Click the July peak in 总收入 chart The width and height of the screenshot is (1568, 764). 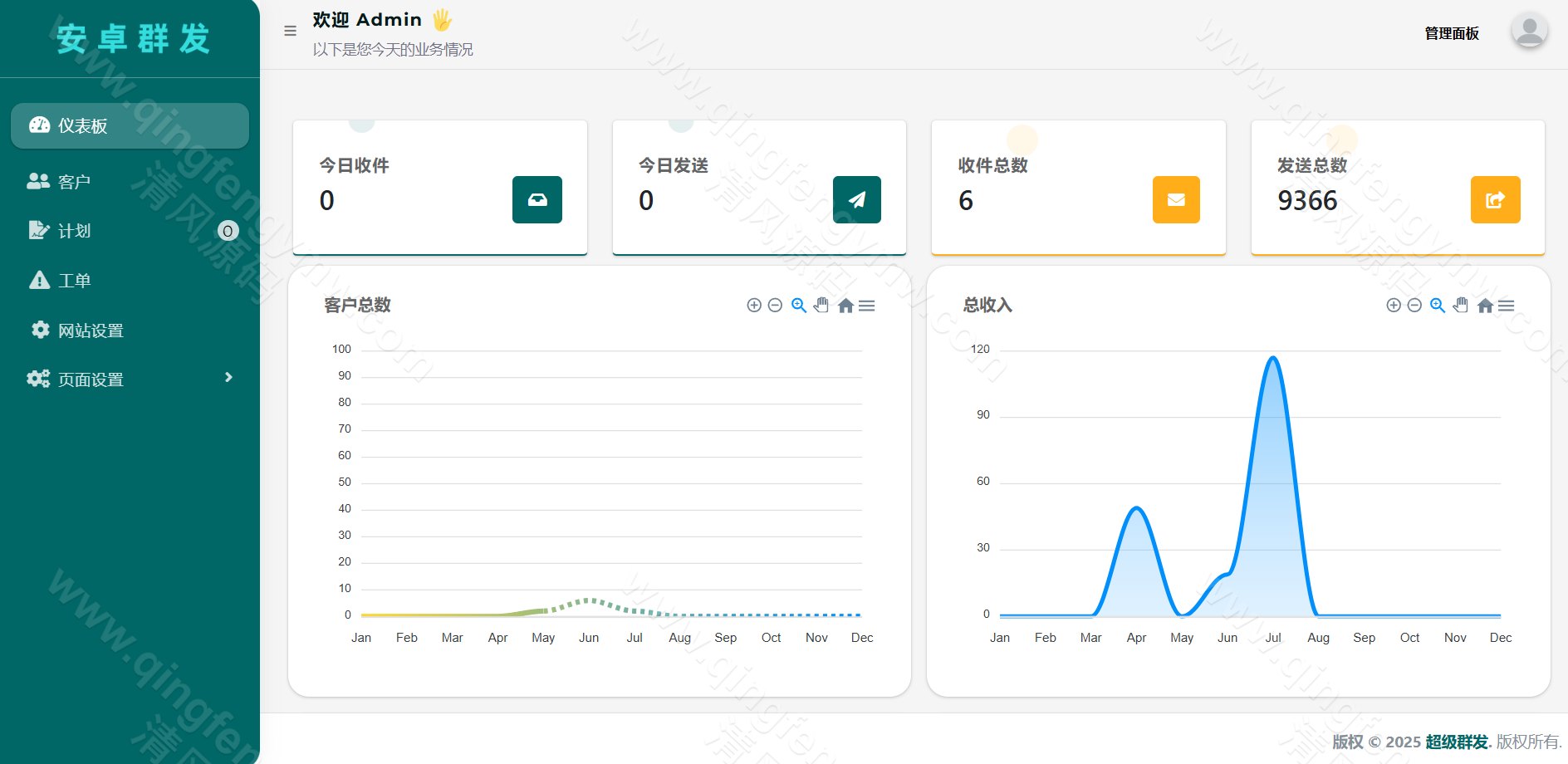click(1273, 358)
